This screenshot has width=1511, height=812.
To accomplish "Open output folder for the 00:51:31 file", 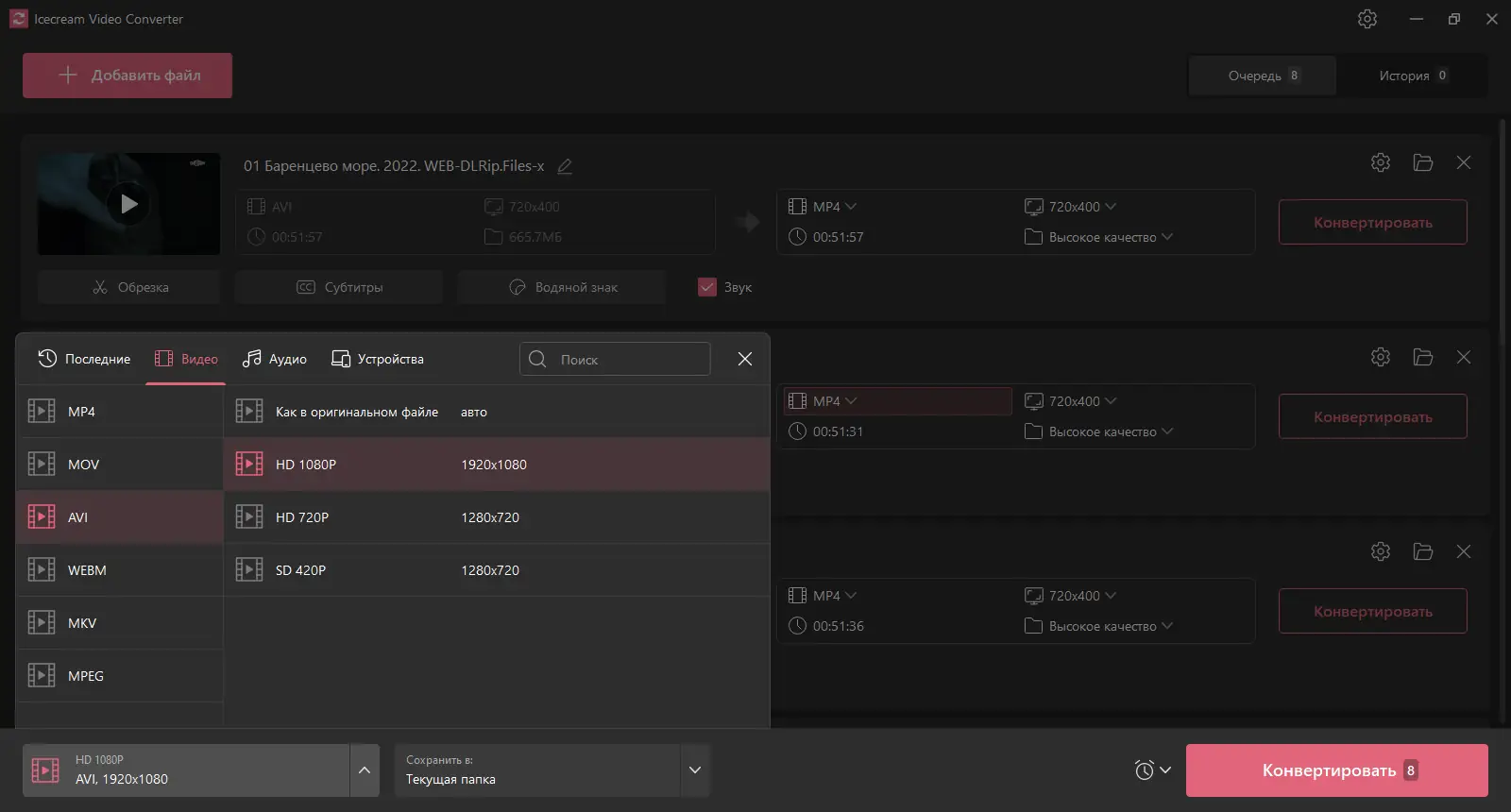I will (1423, 357).
